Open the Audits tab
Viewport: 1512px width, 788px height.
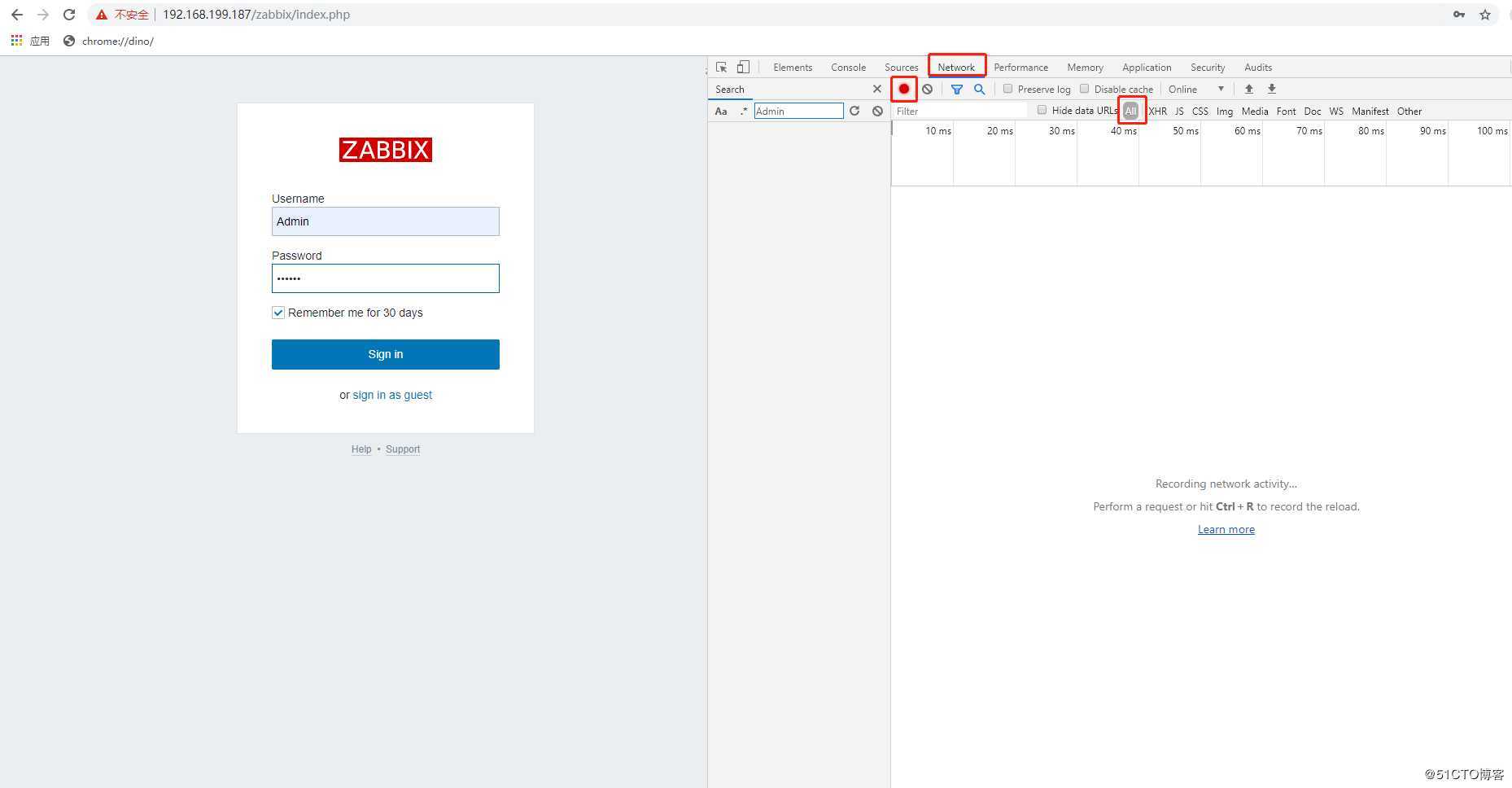[x=1258, y=68]
